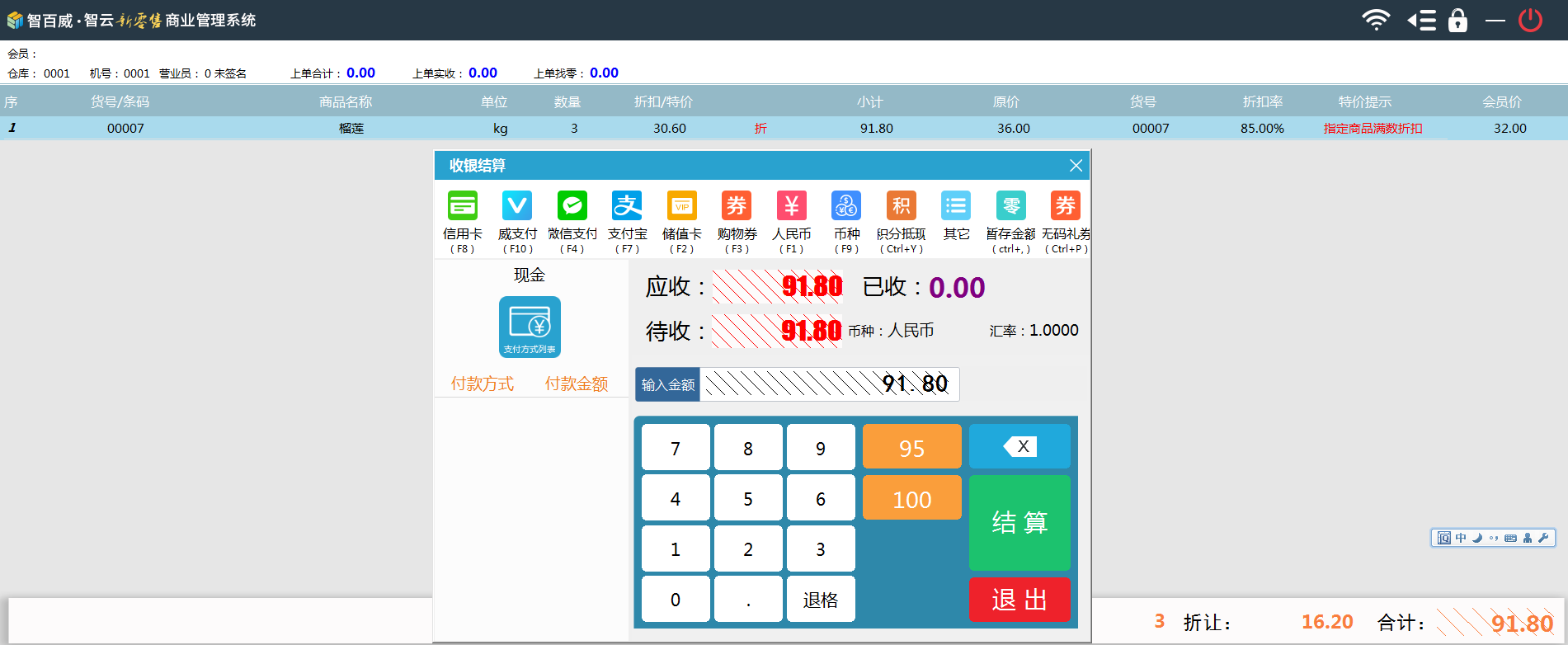Viewport: 1568px width, 645px height.
Task: Click the green 结算 settle button
Action: [1019, 522]
